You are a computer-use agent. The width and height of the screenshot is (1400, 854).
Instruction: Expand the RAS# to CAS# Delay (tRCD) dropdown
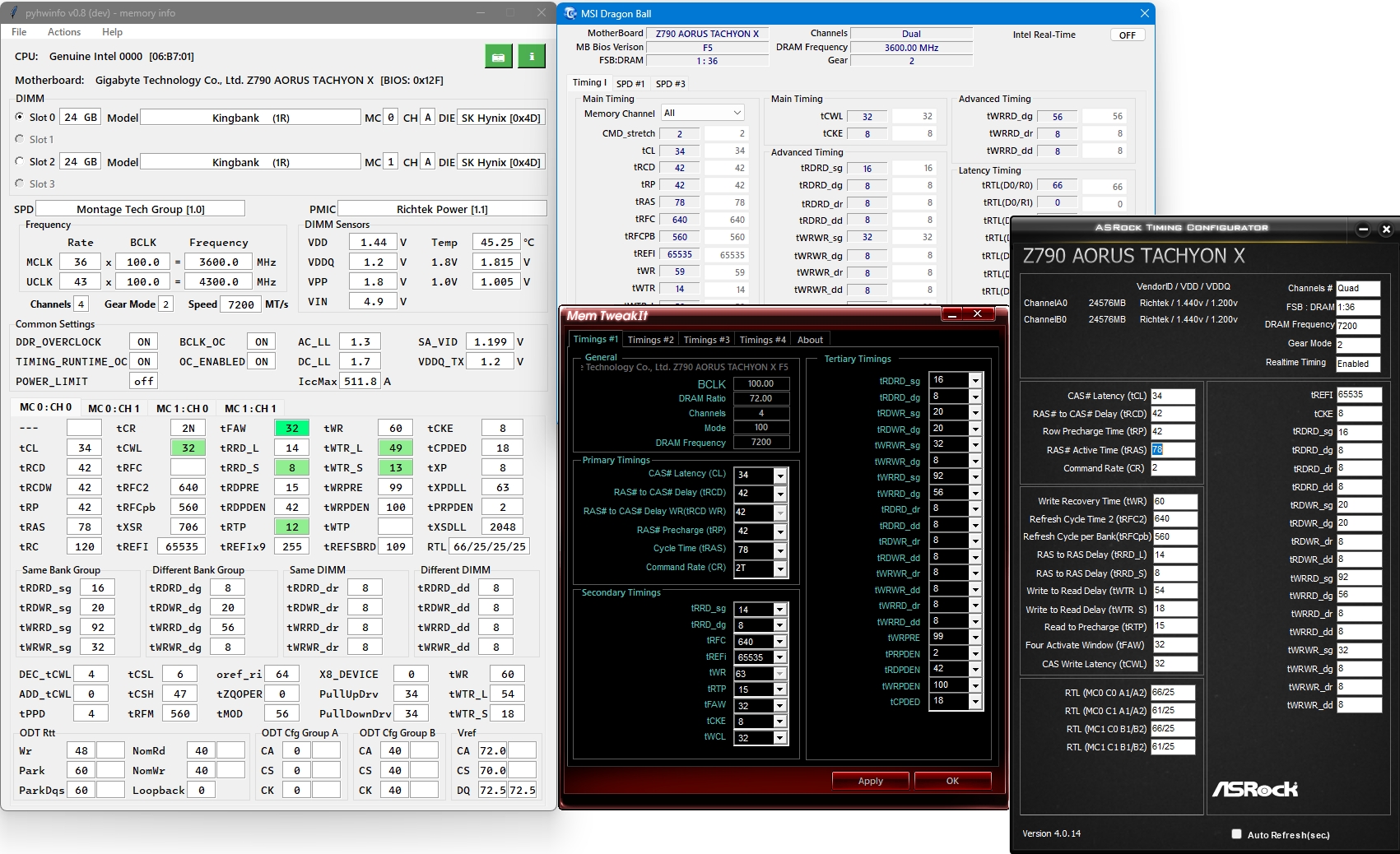(780, 494)
